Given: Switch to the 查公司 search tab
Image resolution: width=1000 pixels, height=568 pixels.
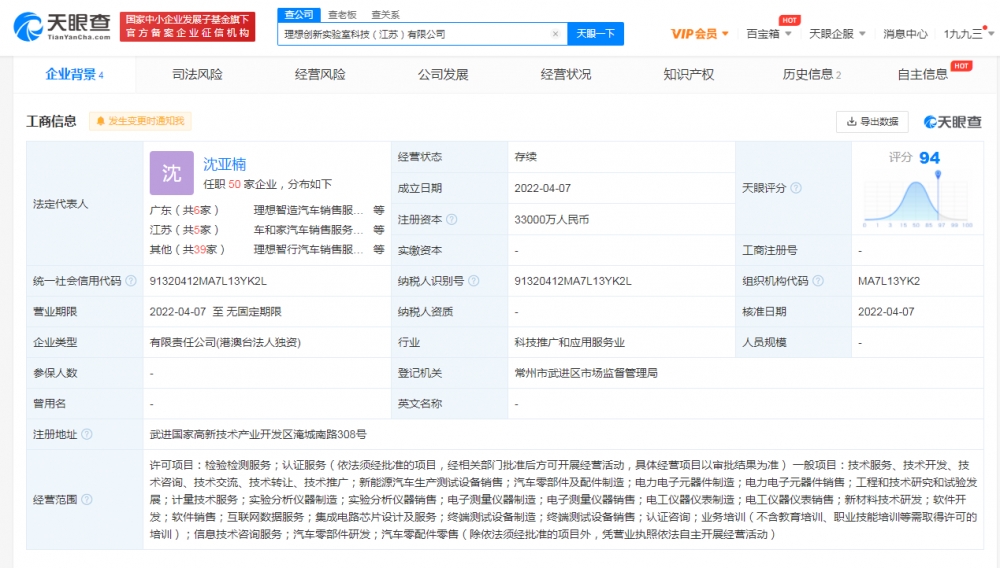Looking at the screenshot, I should tap(298, 15).
